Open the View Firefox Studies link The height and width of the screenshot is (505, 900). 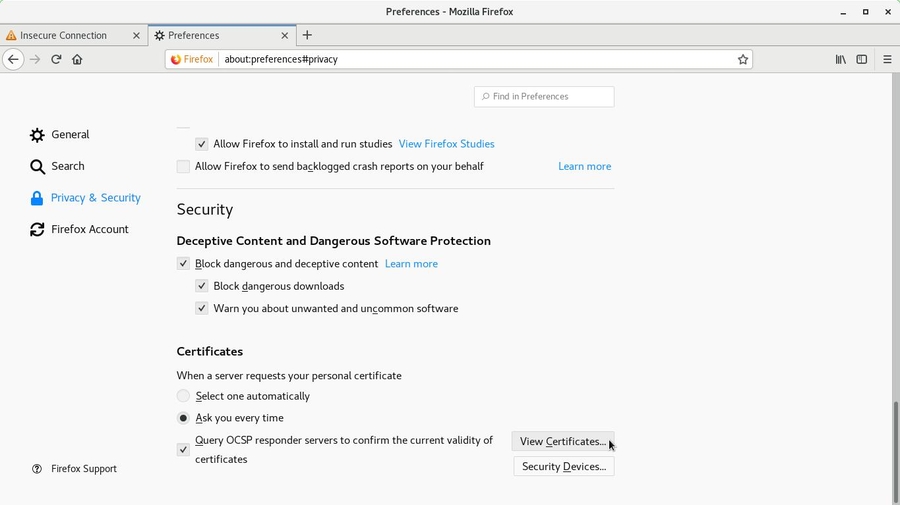446,144
